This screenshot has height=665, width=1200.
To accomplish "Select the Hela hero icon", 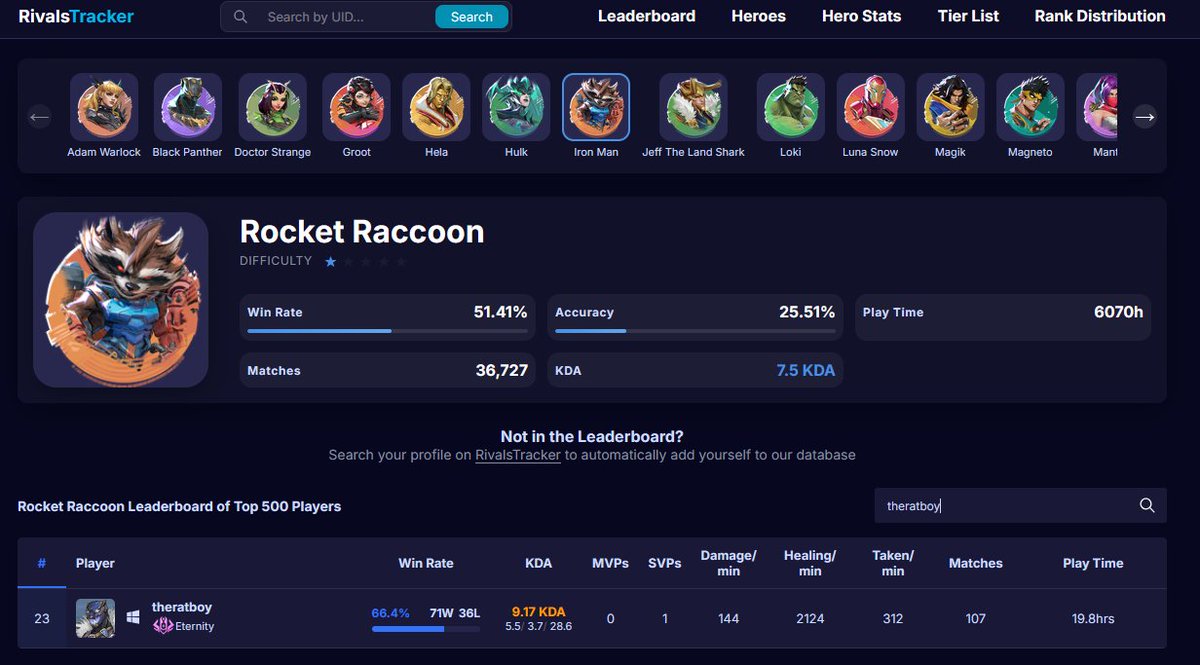I will point(436,107).
